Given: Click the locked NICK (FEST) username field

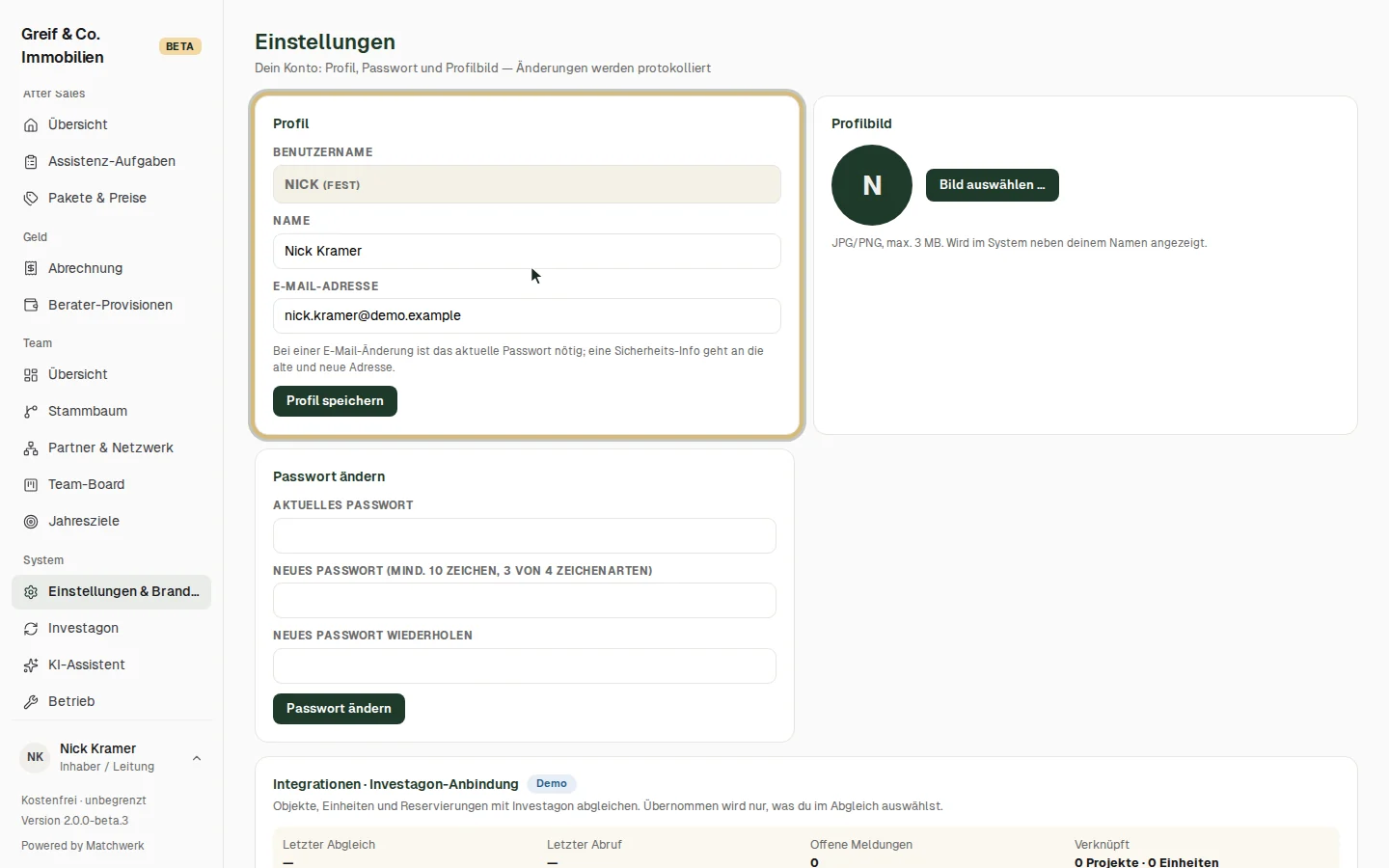Looking at the screenshot, I should click(527, 184).
